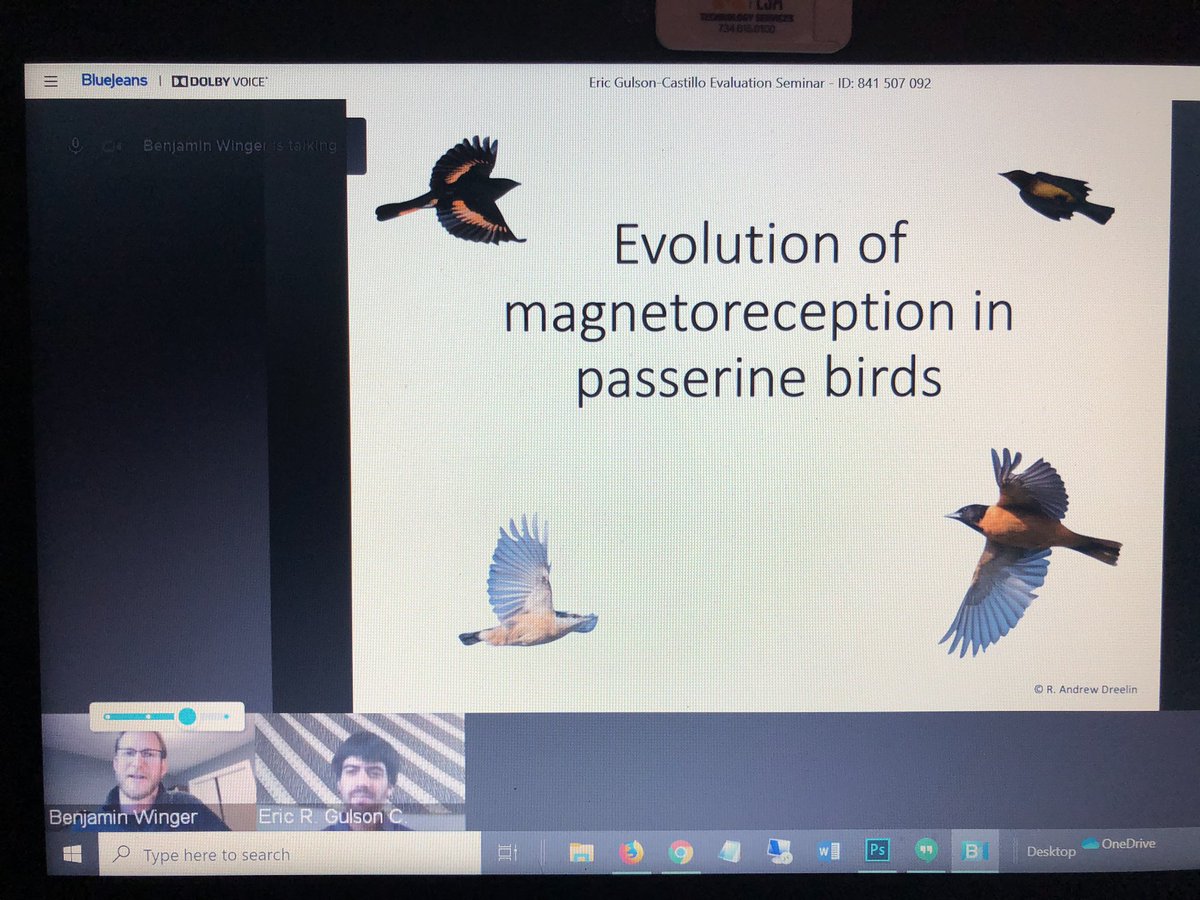Image resolution: width=1200 pixels, height=900 pixels.
Task: Open Microsoft Word from the taskbar
Action: point(826,850)
